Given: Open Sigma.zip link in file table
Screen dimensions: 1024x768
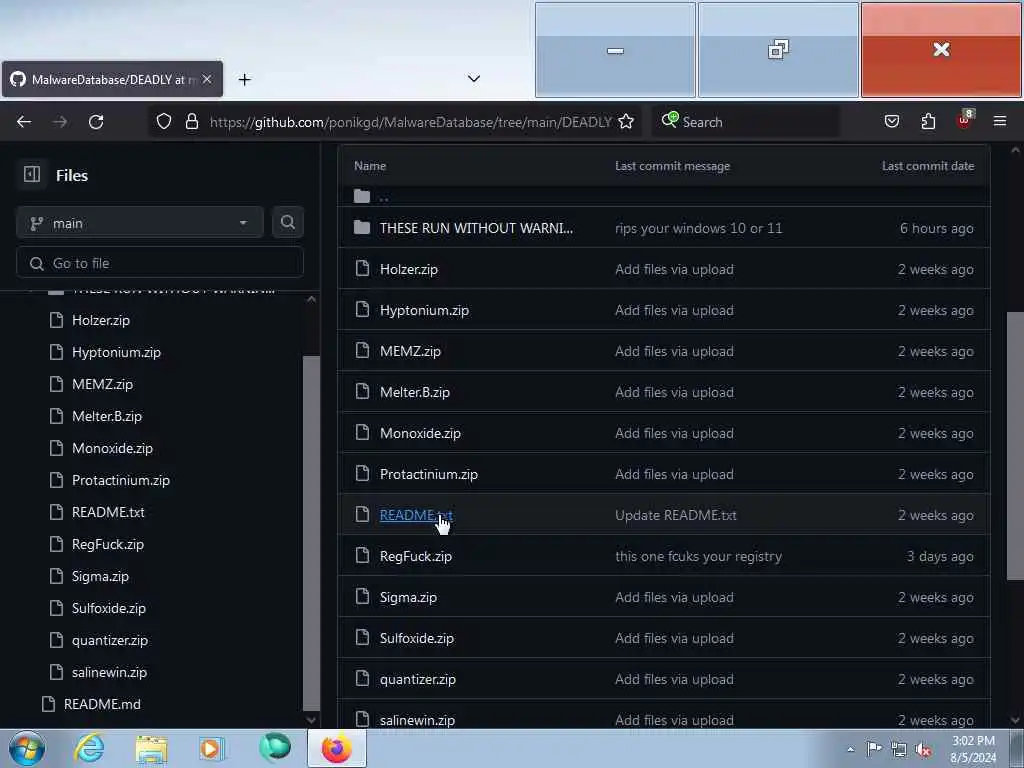Looking at the screenshot, I should [x=408, y=598].
